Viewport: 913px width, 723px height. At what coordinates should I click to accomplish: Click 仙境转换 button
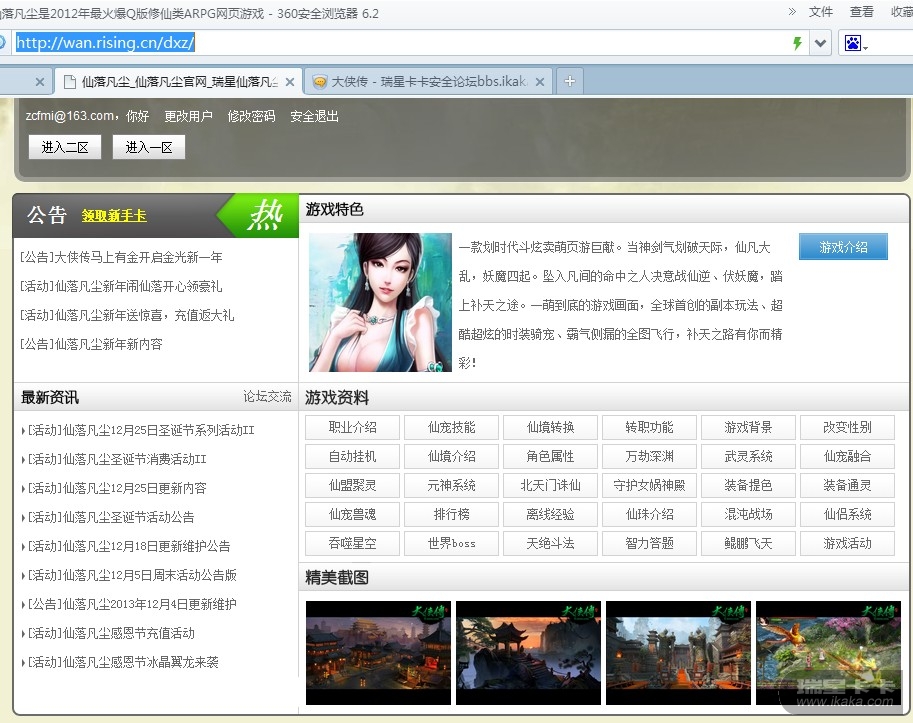pos(550,427)
